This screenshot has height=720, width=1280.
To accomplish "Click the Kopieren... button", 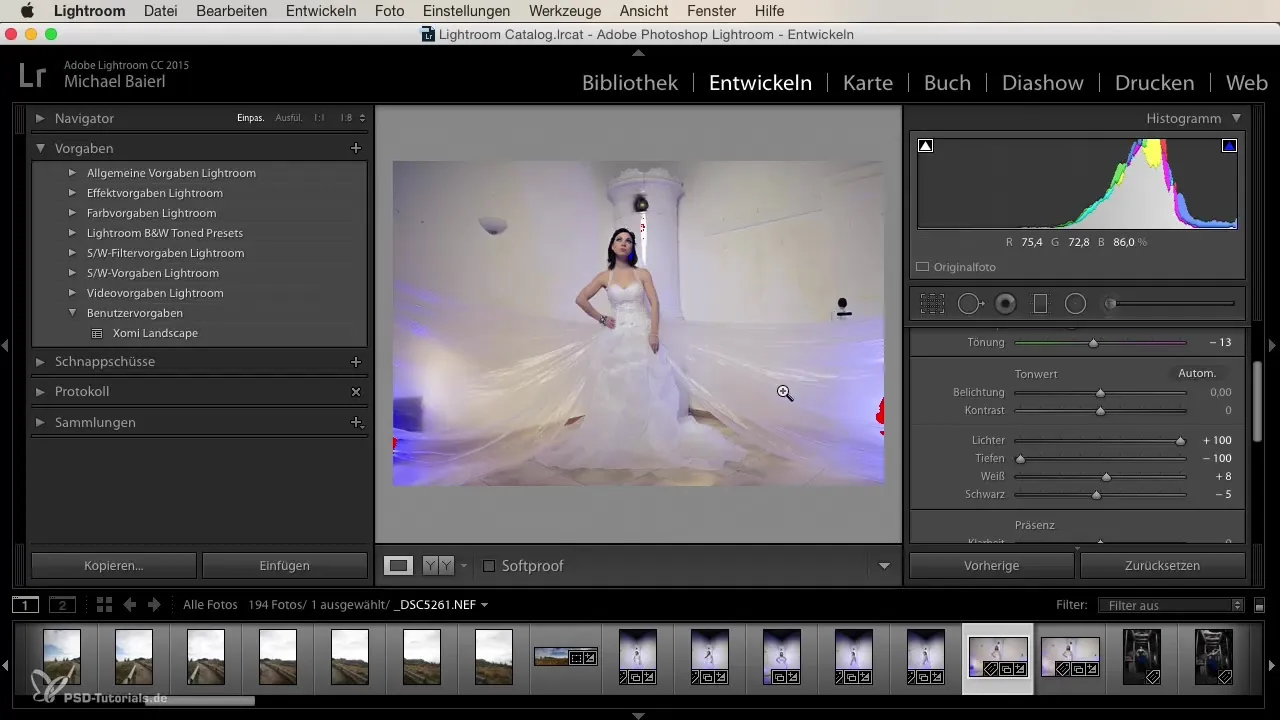I will [x=114, y=566].
